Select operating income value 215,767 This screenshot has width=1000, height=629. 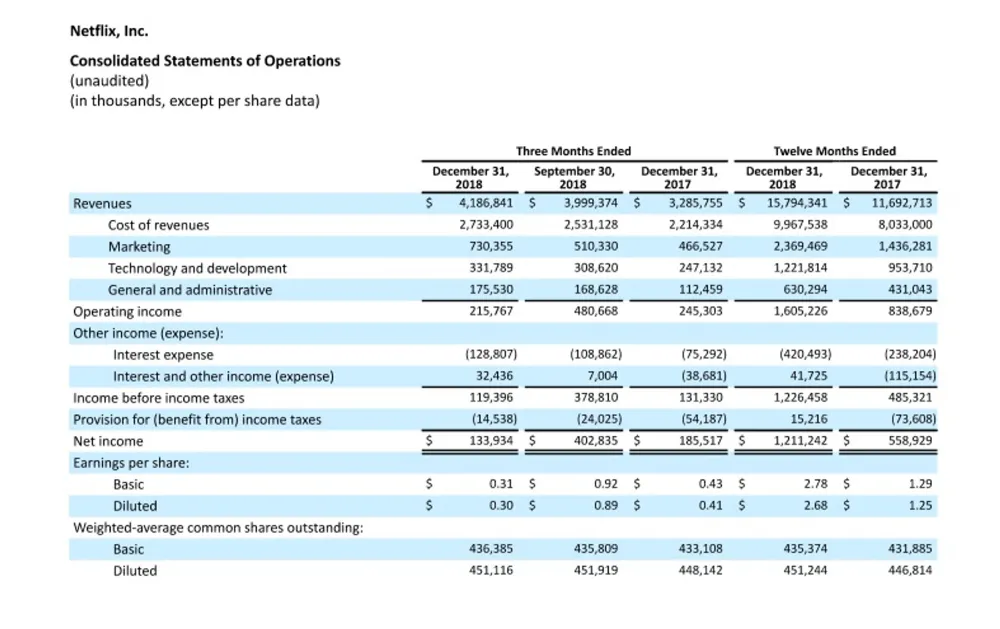(491, 311)
